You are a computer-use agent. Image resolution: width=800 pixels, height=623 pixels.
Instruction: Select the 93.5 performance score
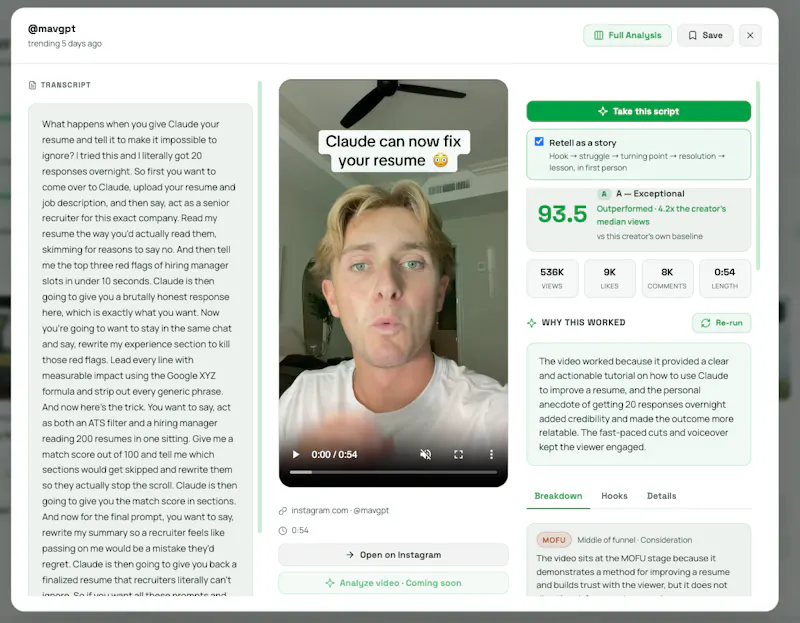click(562, 214)
